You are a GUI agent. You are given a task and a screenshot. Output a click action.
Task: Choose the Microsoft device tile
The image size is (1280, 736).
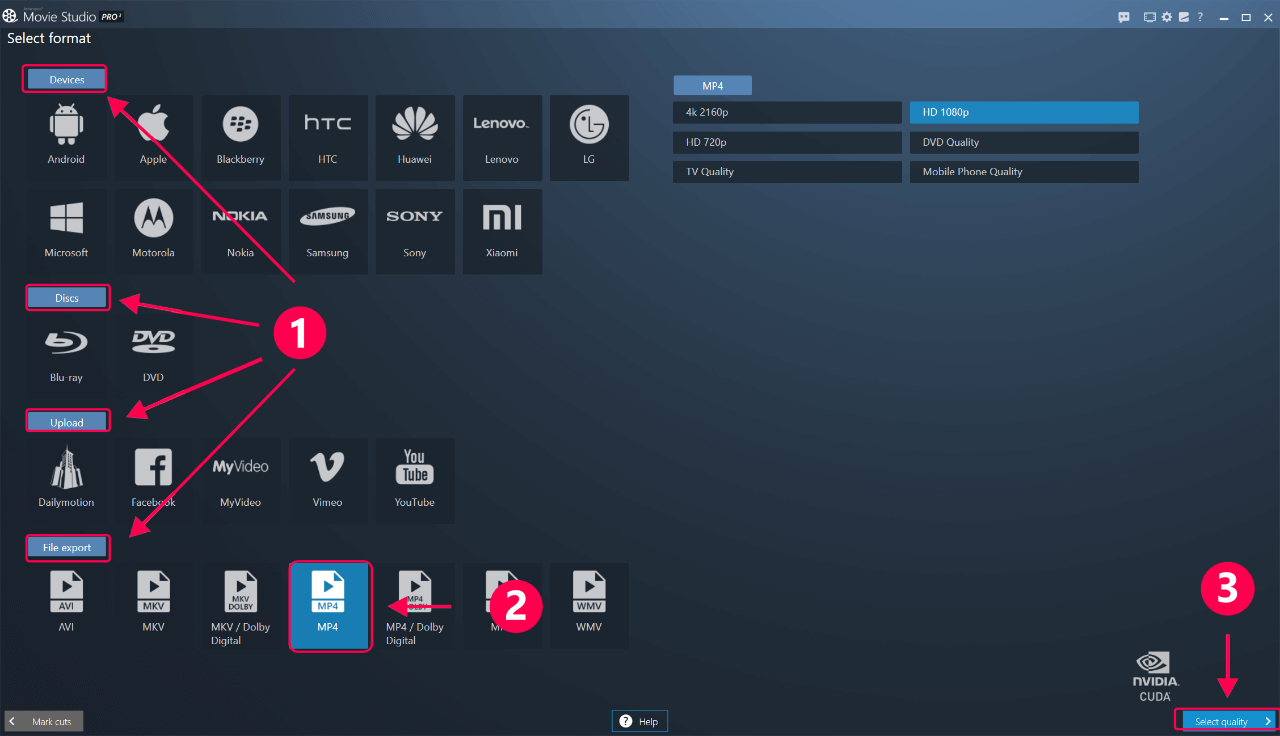coord(66,232)
